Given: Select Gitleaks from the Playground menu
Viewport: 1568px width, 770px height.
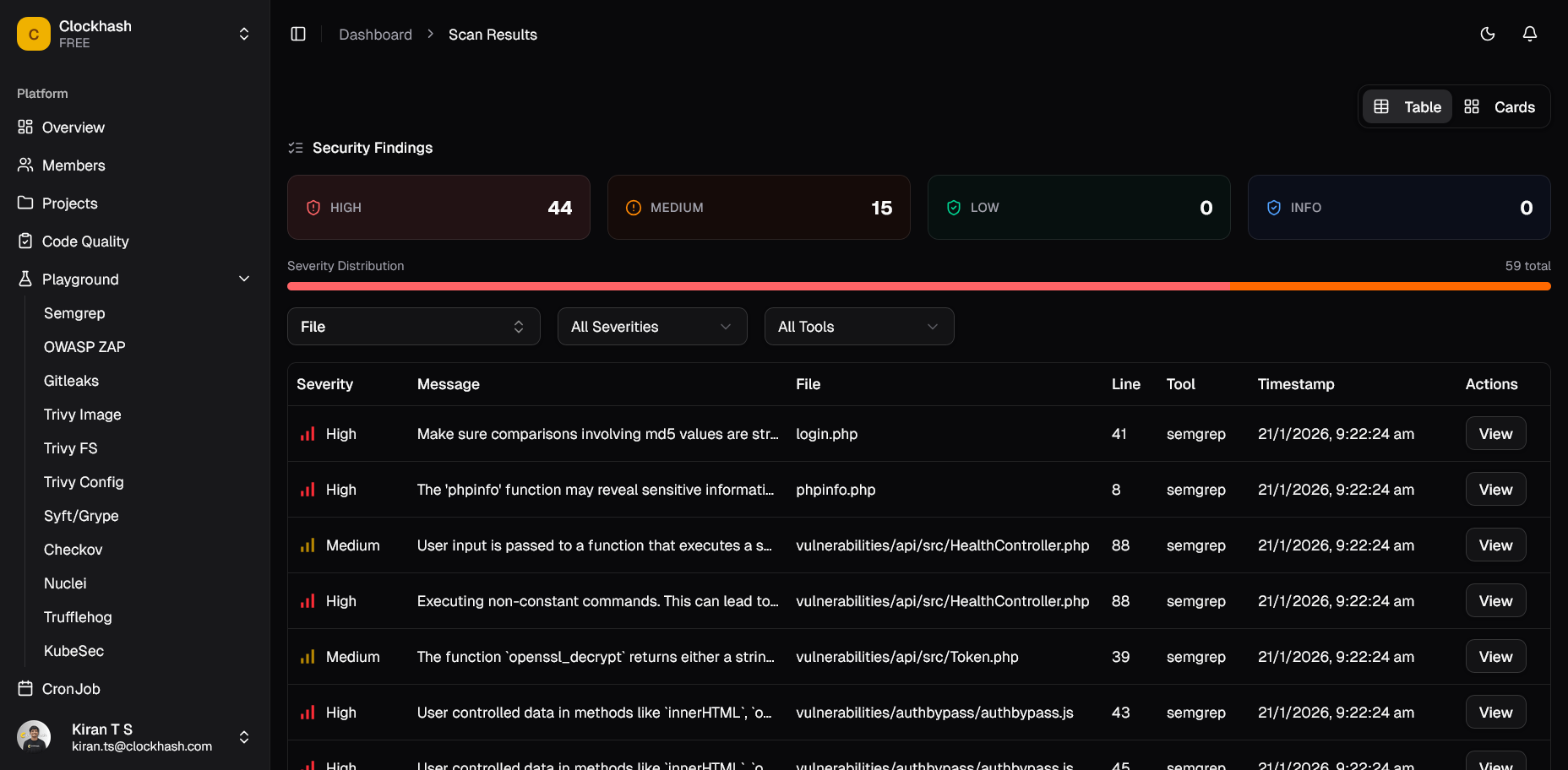Looking at the screenshot, I should click(71, 381).
